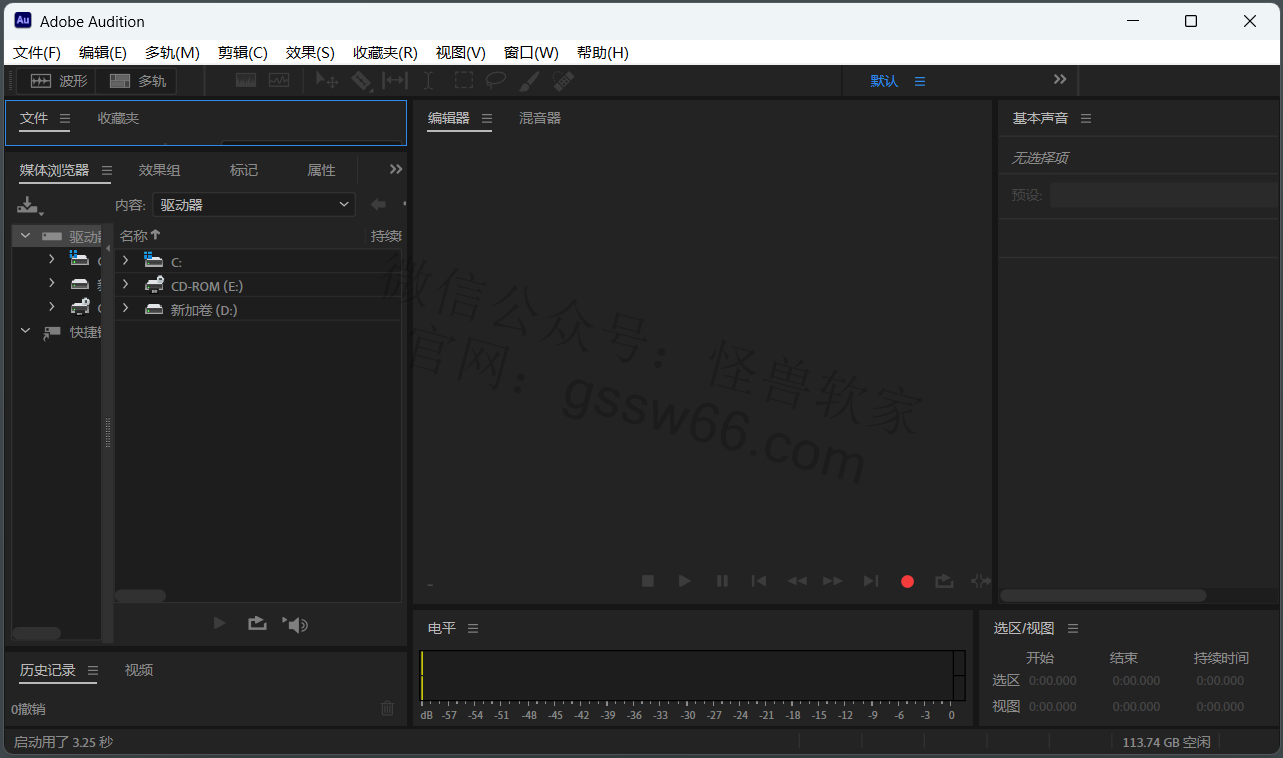Open the 基本声音 panel menu icon

pyautogui.click(x=1086, y=118)
